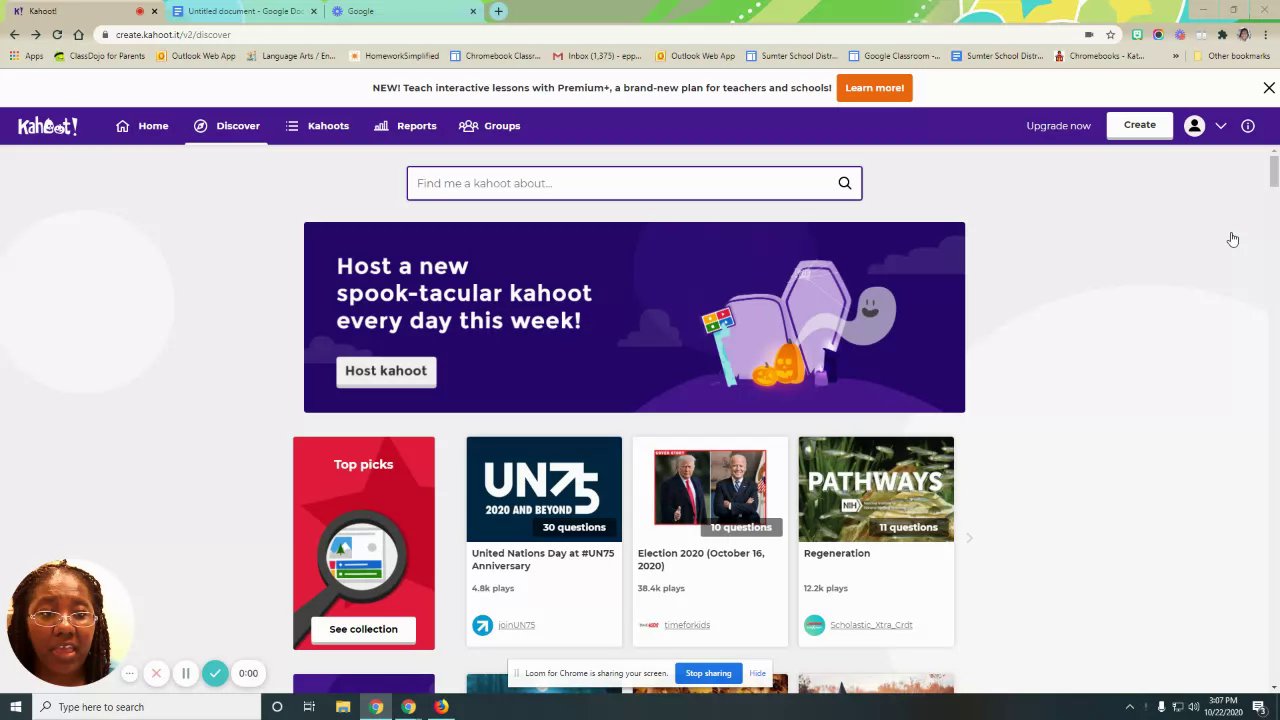Open the UN75 kahoot thumbnail
The image size is (1280, 720).
pyautogui.click(x=544, y=489)
